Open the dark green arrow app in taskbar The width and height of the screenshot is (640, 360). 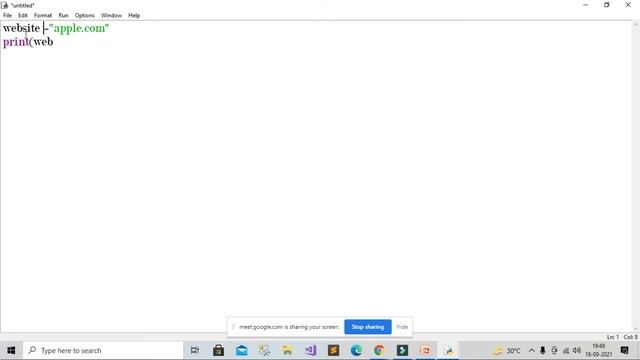tap(402, 350)
